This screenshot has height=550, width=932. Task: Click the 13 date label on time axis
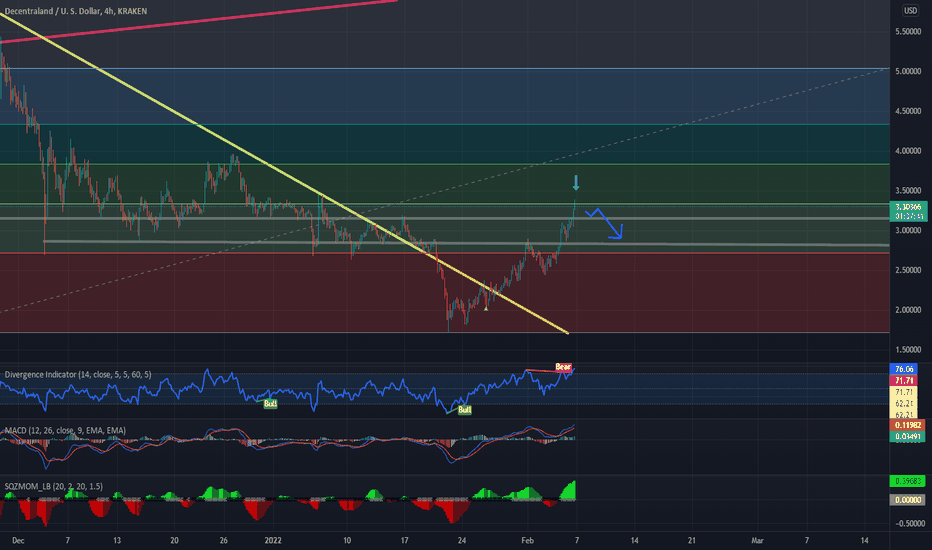(117, 540)
